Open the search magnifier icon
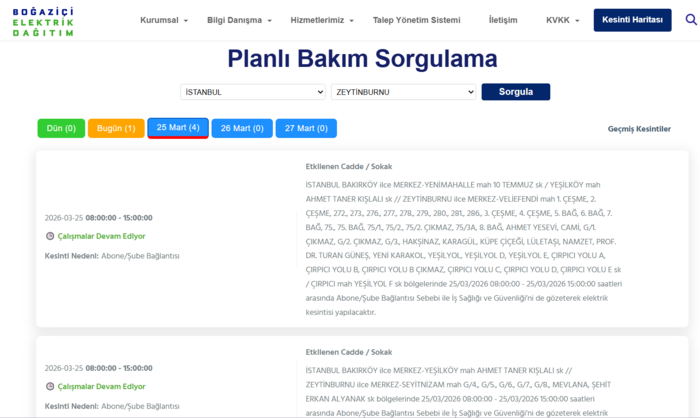The height and width of the screenshot is (418, 700). pyautogui.click(x=691, y=20)
